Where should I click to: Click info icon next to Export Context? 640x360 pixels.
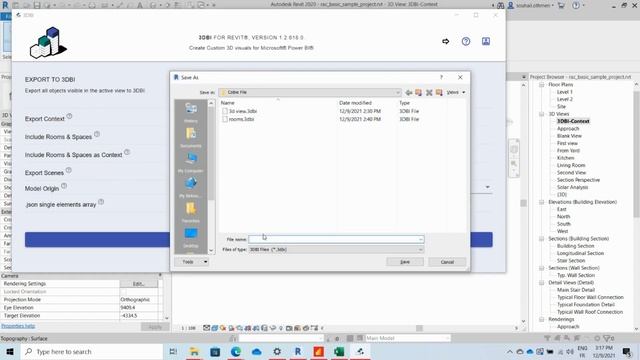click(x=69, y=116)
